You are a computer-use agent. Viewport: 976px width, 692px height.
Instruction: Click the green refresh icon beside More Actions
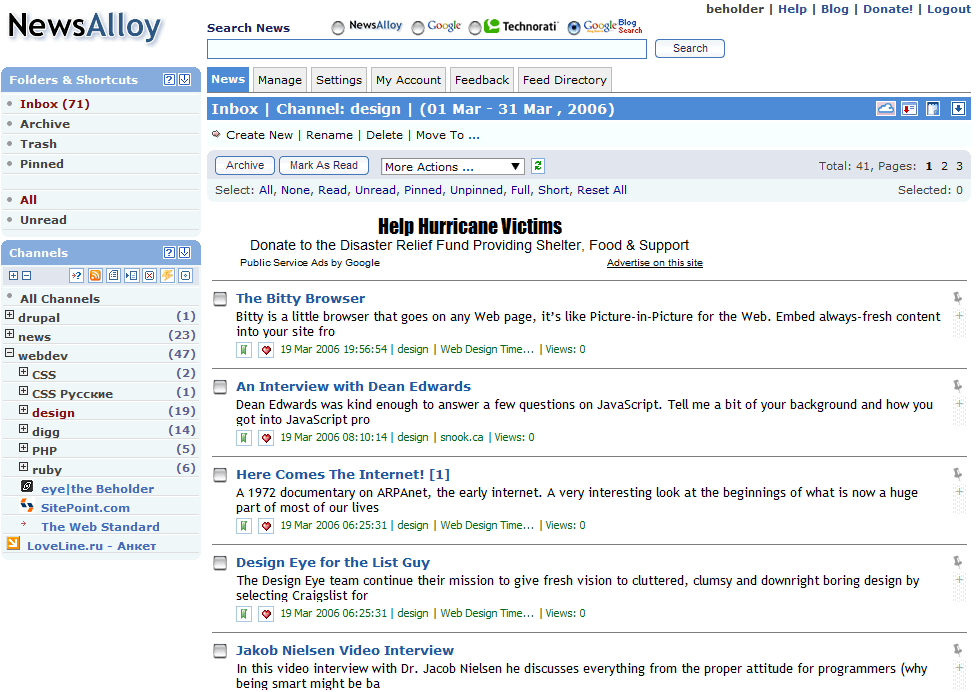pyautogui.click(x=538, y=166)
